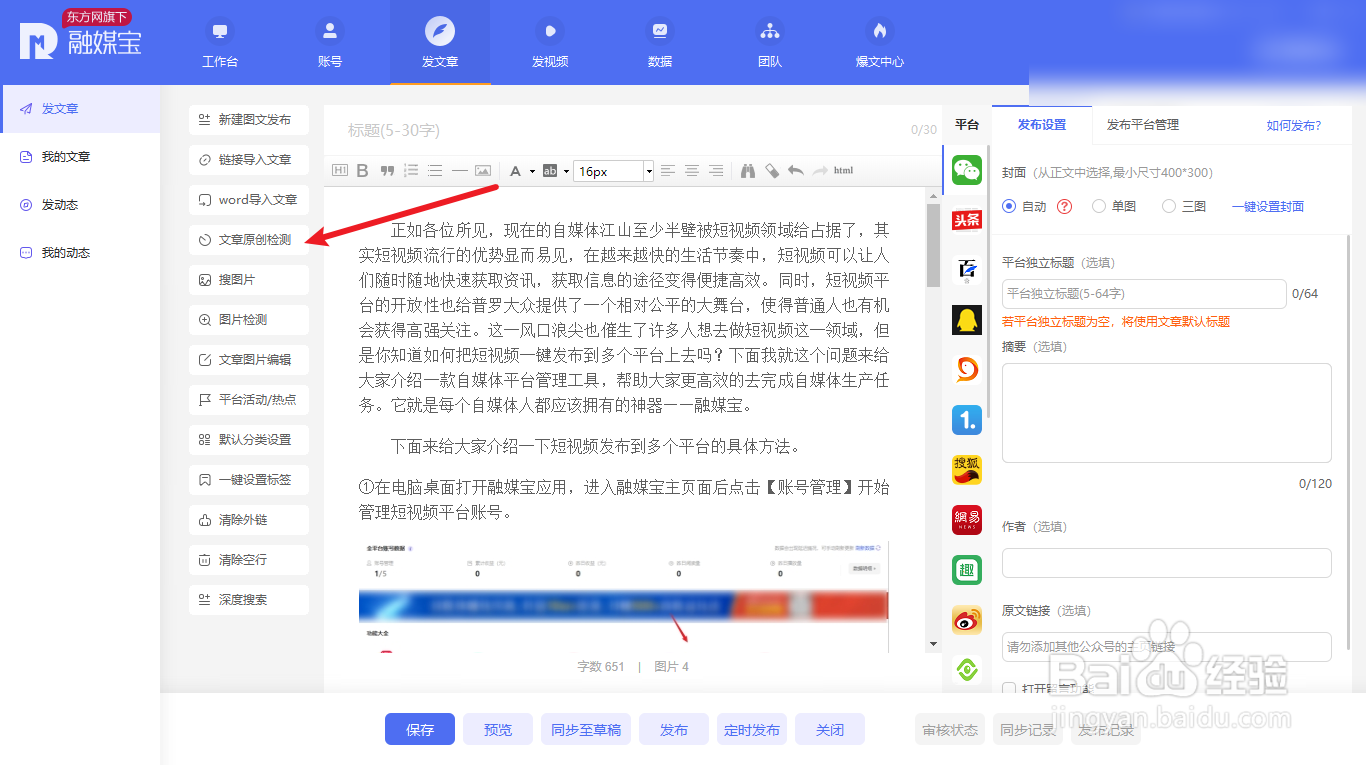Viewport: 1366px width, 765px height.
Task: Select the green Qutoutiao platform icon
Action: point(967,570)
